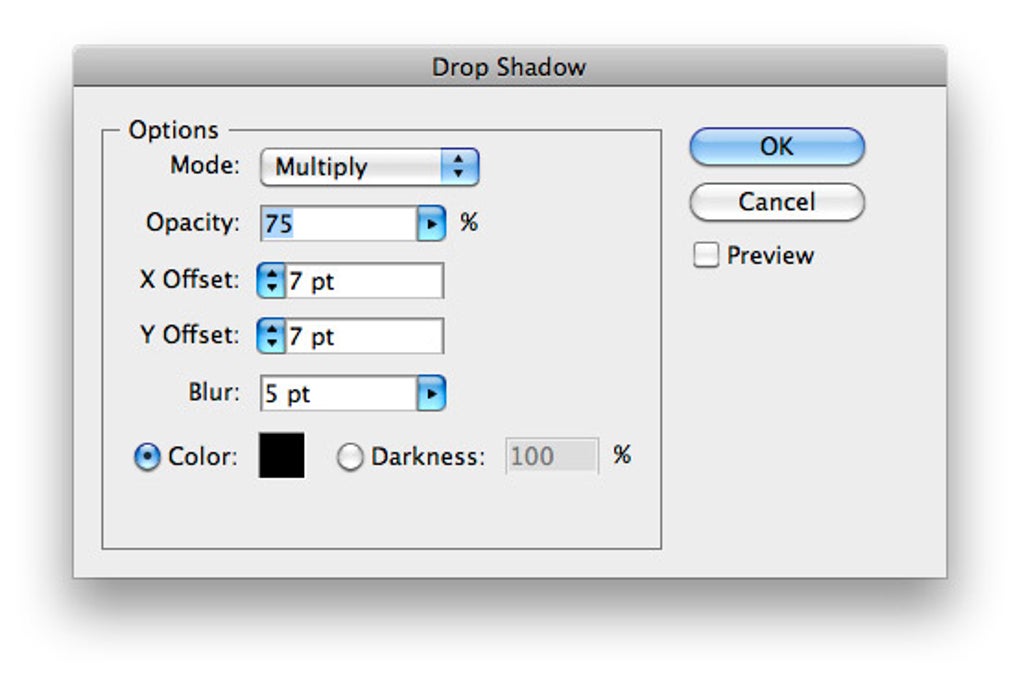The height and width of the screenshot is (679, 1020).
Task: Click the X Offset stepper arrows
Action: click(270, 282)
